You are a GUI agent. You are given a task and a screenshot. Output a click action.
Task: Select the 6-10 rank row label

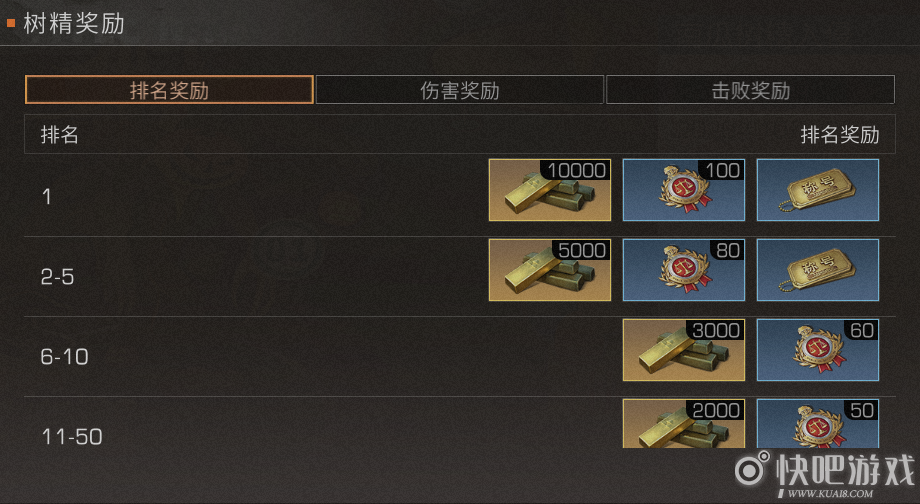[x=65, y=356]
